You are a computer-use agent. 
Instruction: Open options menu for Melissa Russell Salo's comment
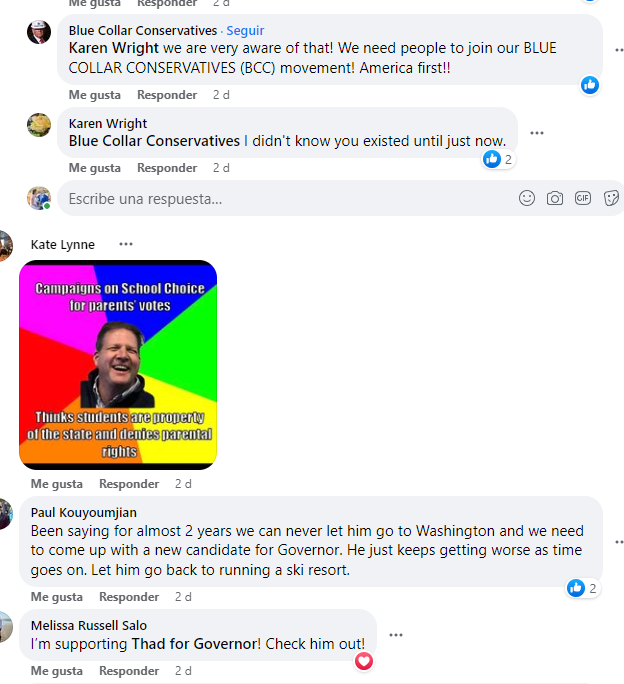point(396,635)
